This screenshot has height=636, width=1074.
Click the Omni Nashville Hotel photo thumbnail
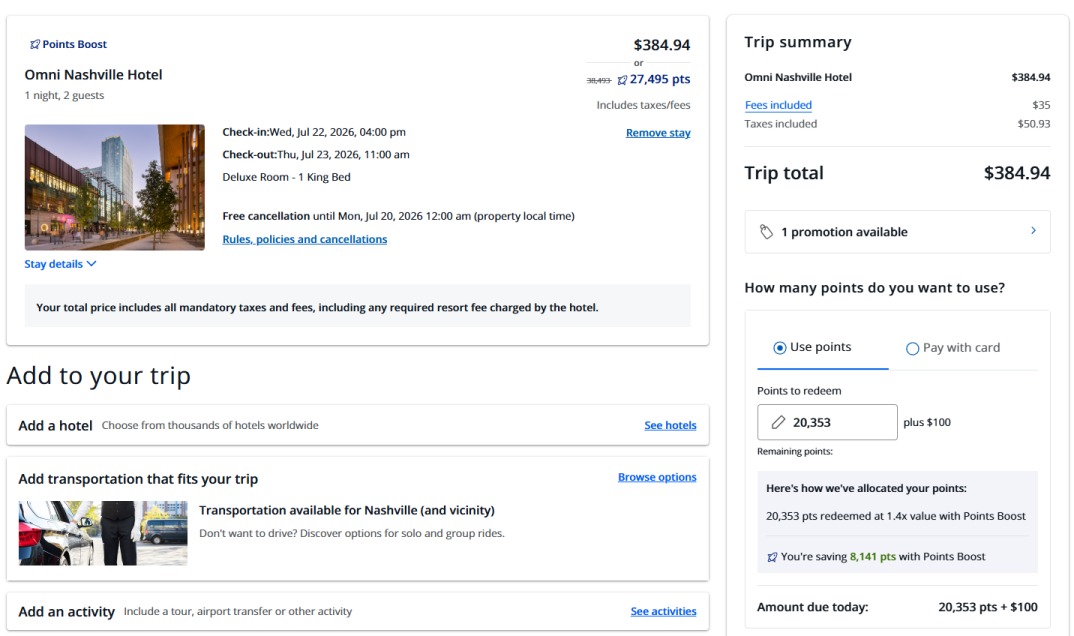click(114, 187)
